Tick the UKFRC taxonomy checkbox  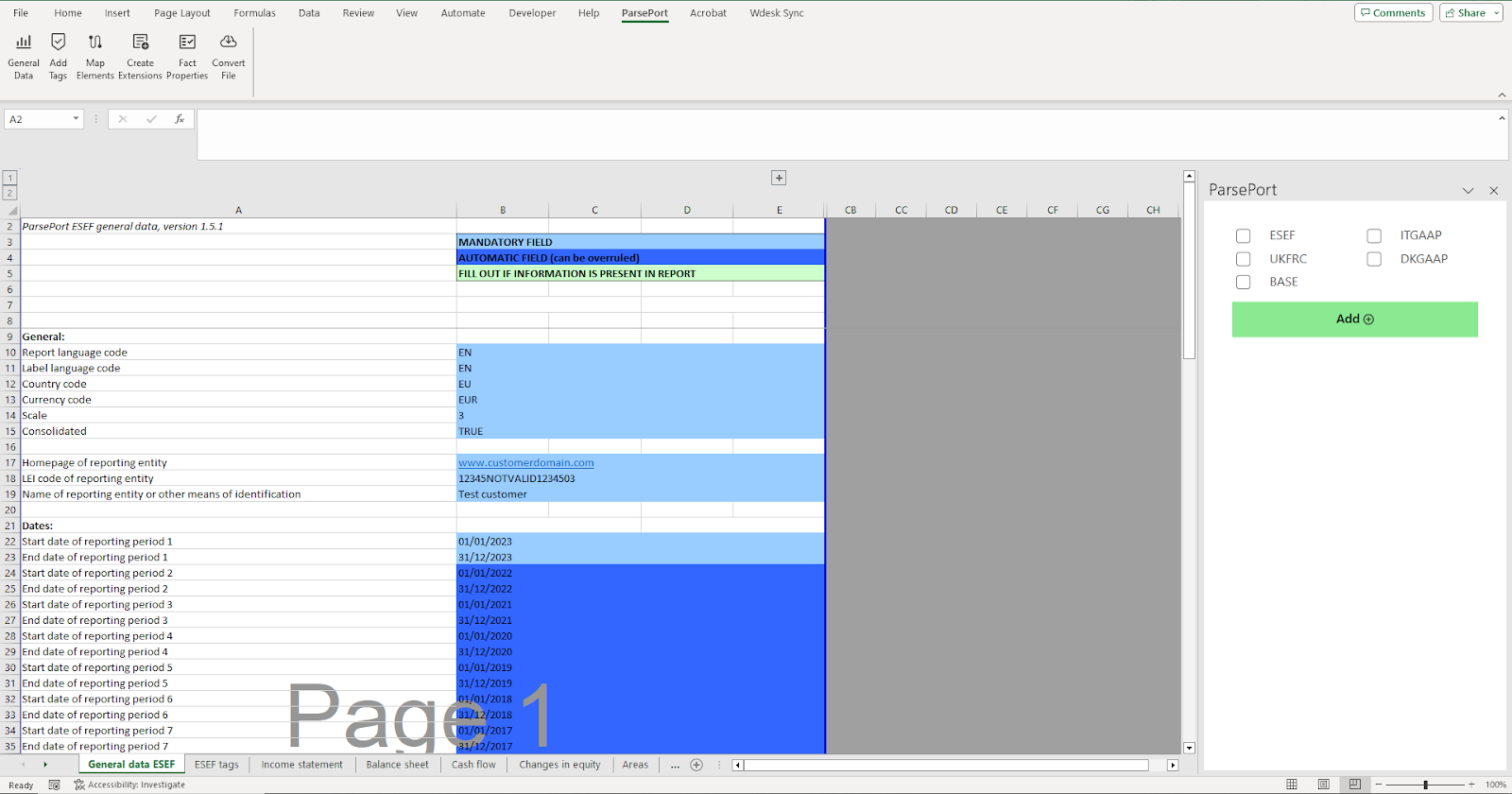[1244, 259]
